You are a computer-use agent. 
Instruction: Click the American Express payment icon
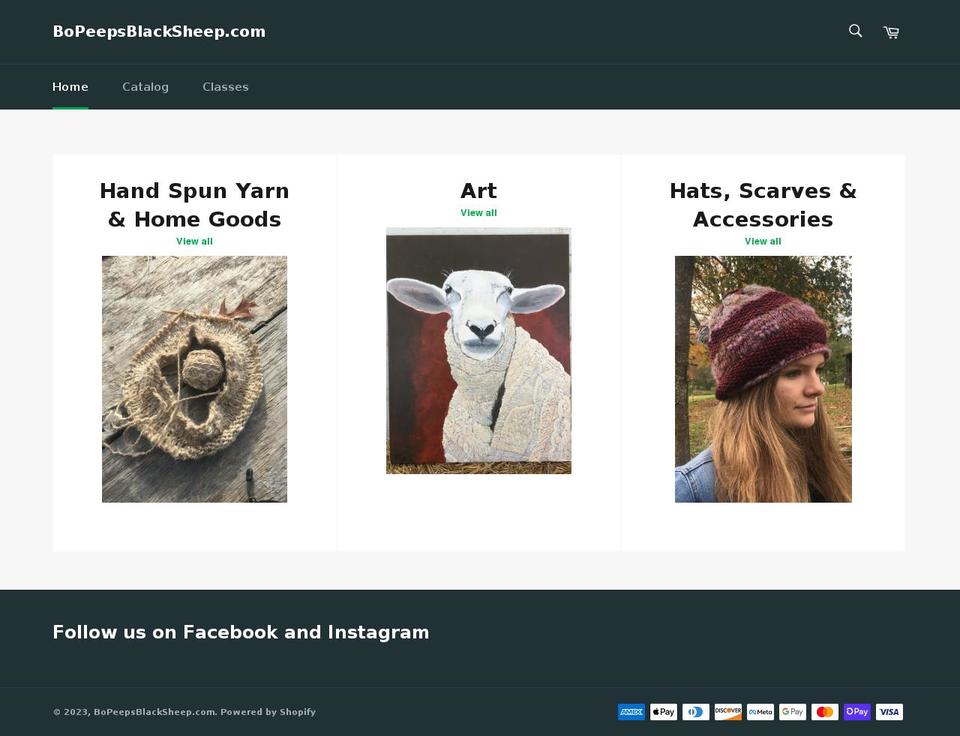click(631, 712)
